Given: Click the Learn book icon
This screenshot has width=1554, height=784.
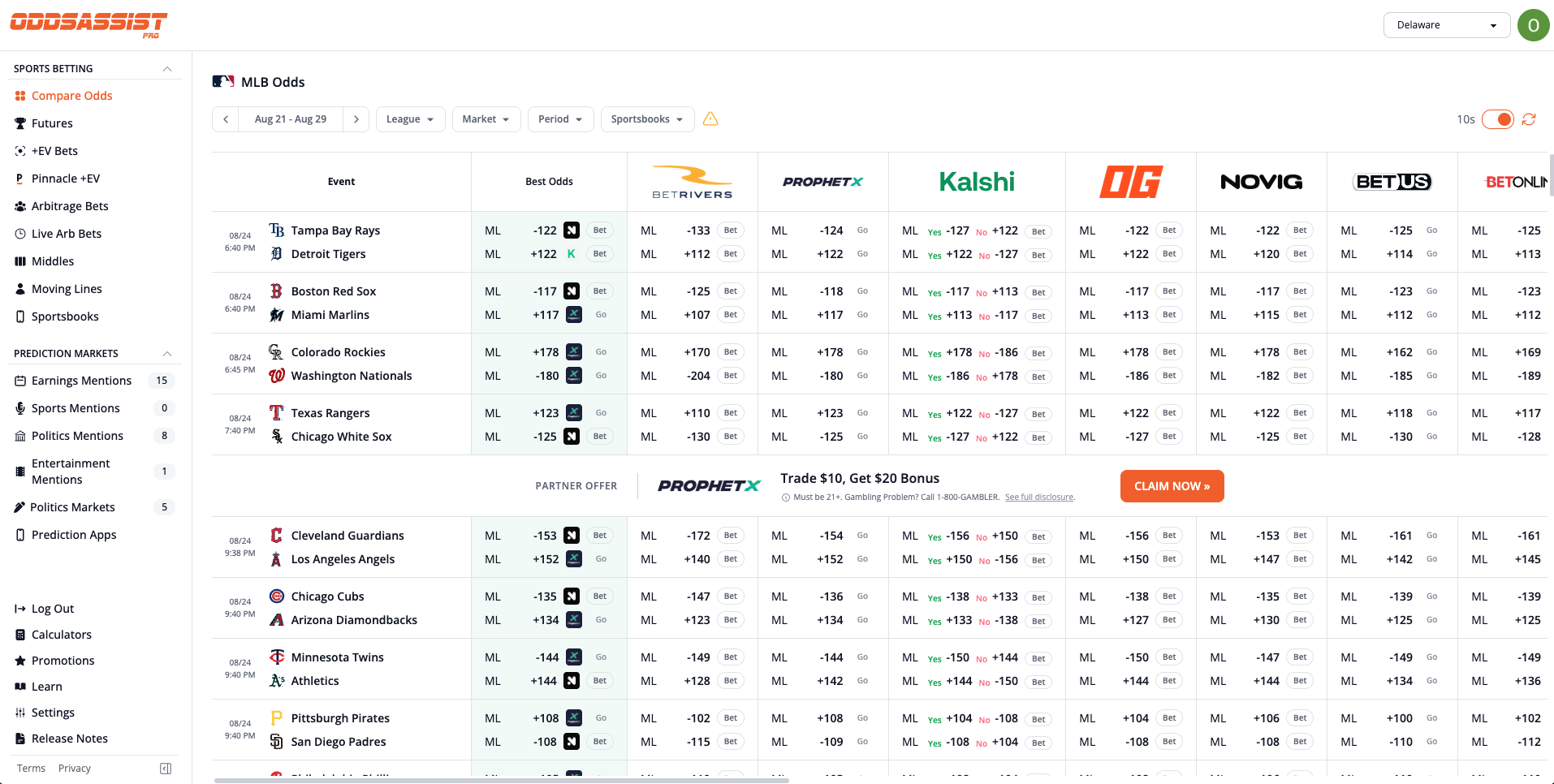Looking at the screenshot, I should [x=20, y=687].
